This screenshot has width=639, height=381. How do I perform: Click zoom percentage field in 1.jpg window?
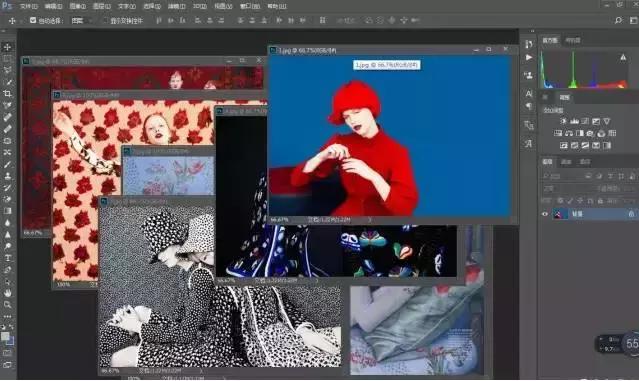(280, 220)
